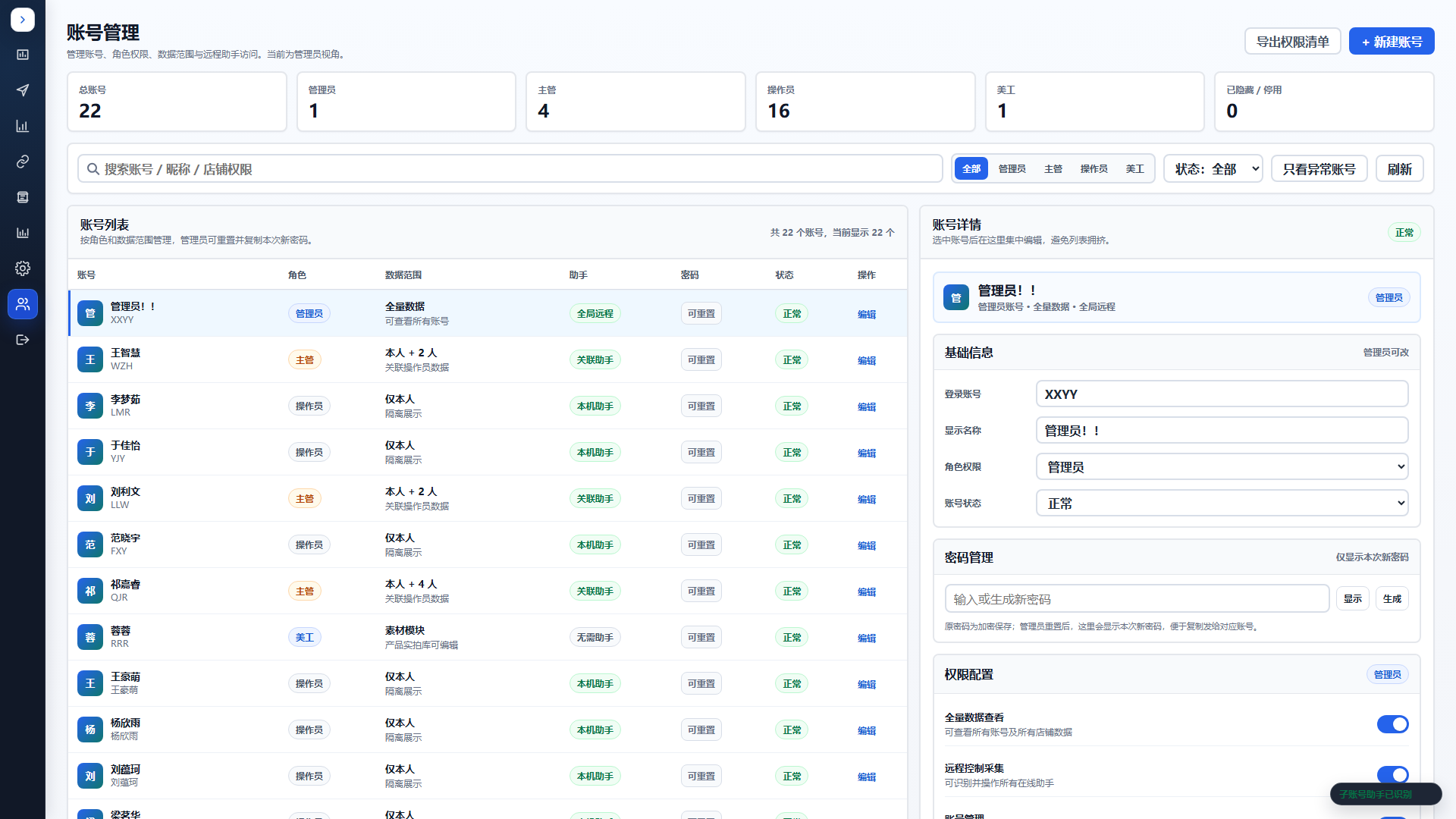Switch to the 主管 filter tab
Screen dimensions: 1456x819
point(1053,169)
